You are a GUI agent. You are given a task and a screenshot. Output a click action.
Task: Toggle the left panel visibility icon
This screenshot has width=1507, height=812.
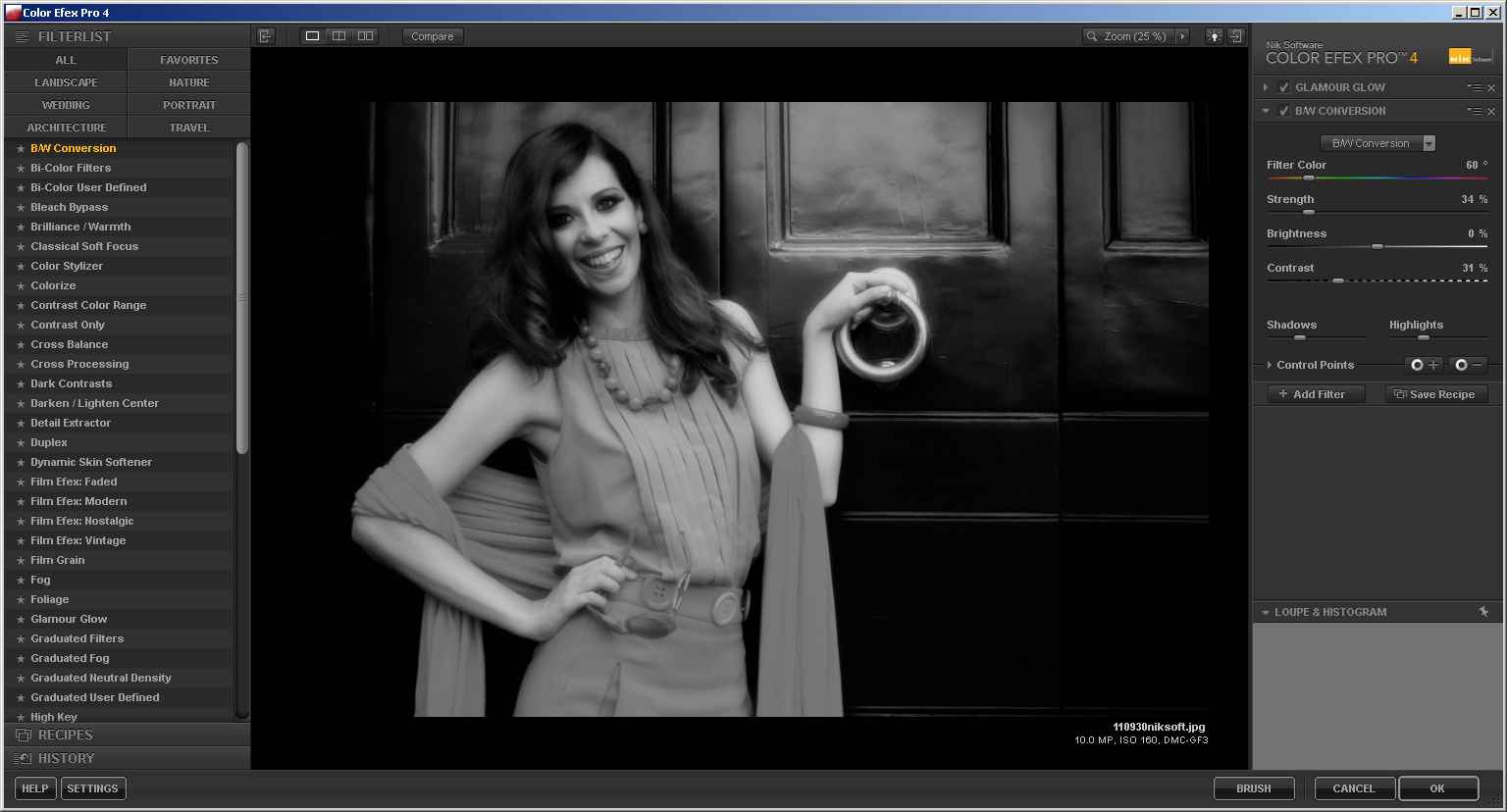[x=265, y=36]
